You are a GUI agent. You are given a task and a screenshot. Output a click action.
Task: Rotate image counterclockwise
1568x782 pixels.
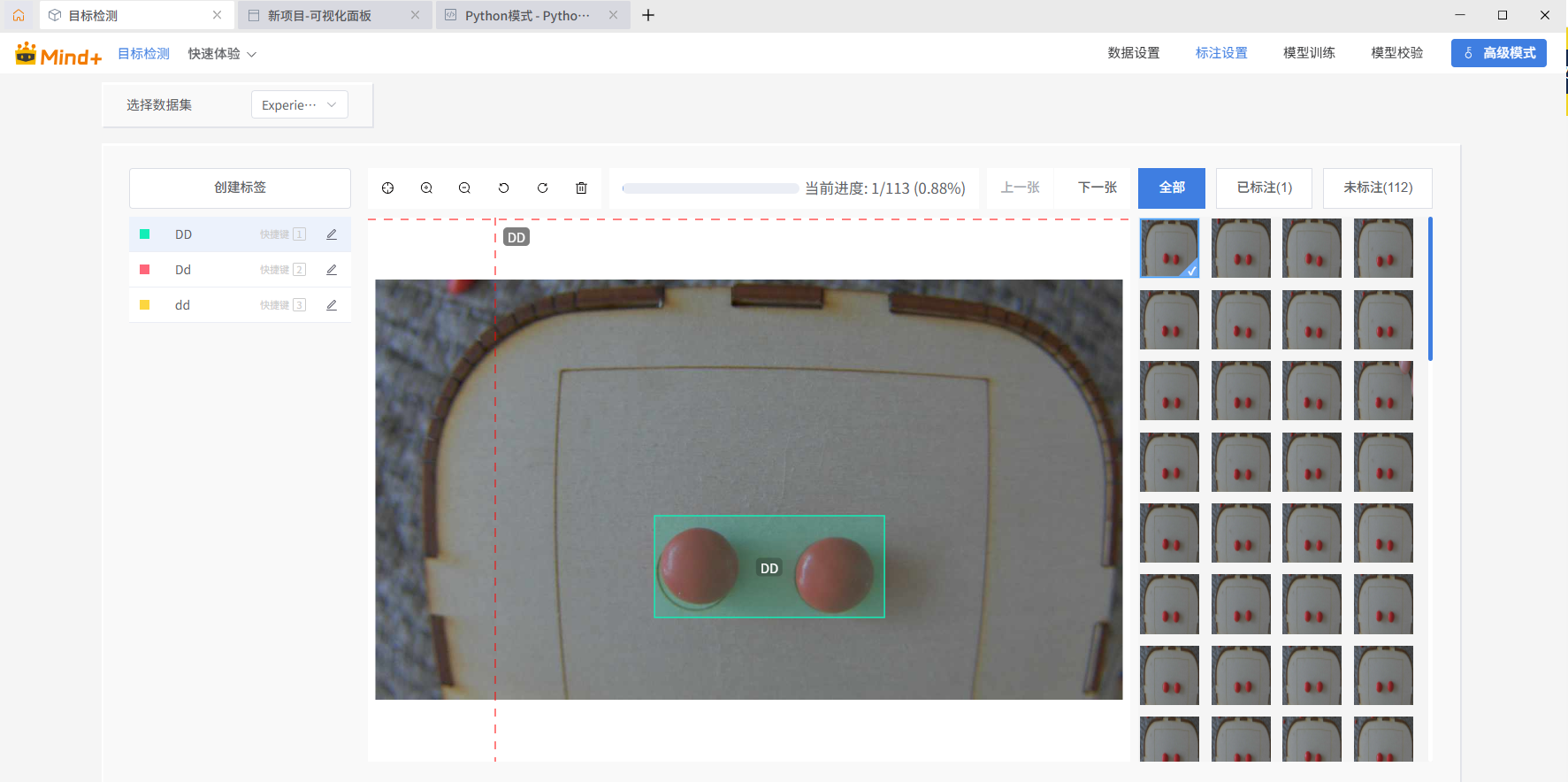pos(503,188)
